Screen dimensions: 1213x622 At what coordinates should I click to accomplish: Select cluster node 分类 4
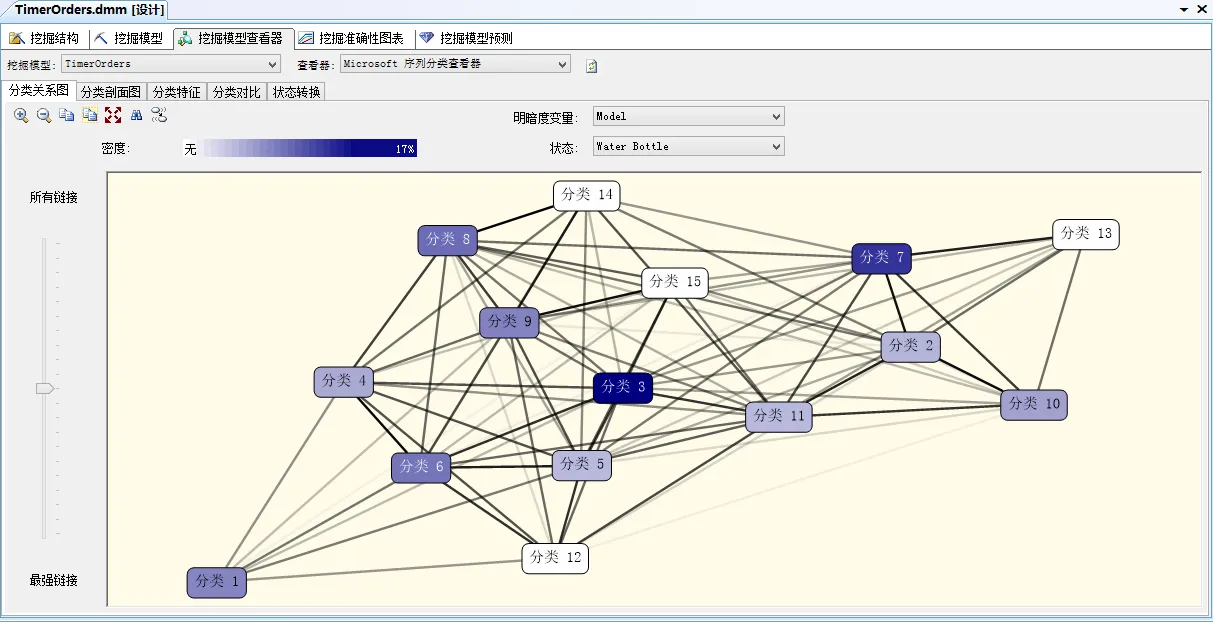click(343, 382)
